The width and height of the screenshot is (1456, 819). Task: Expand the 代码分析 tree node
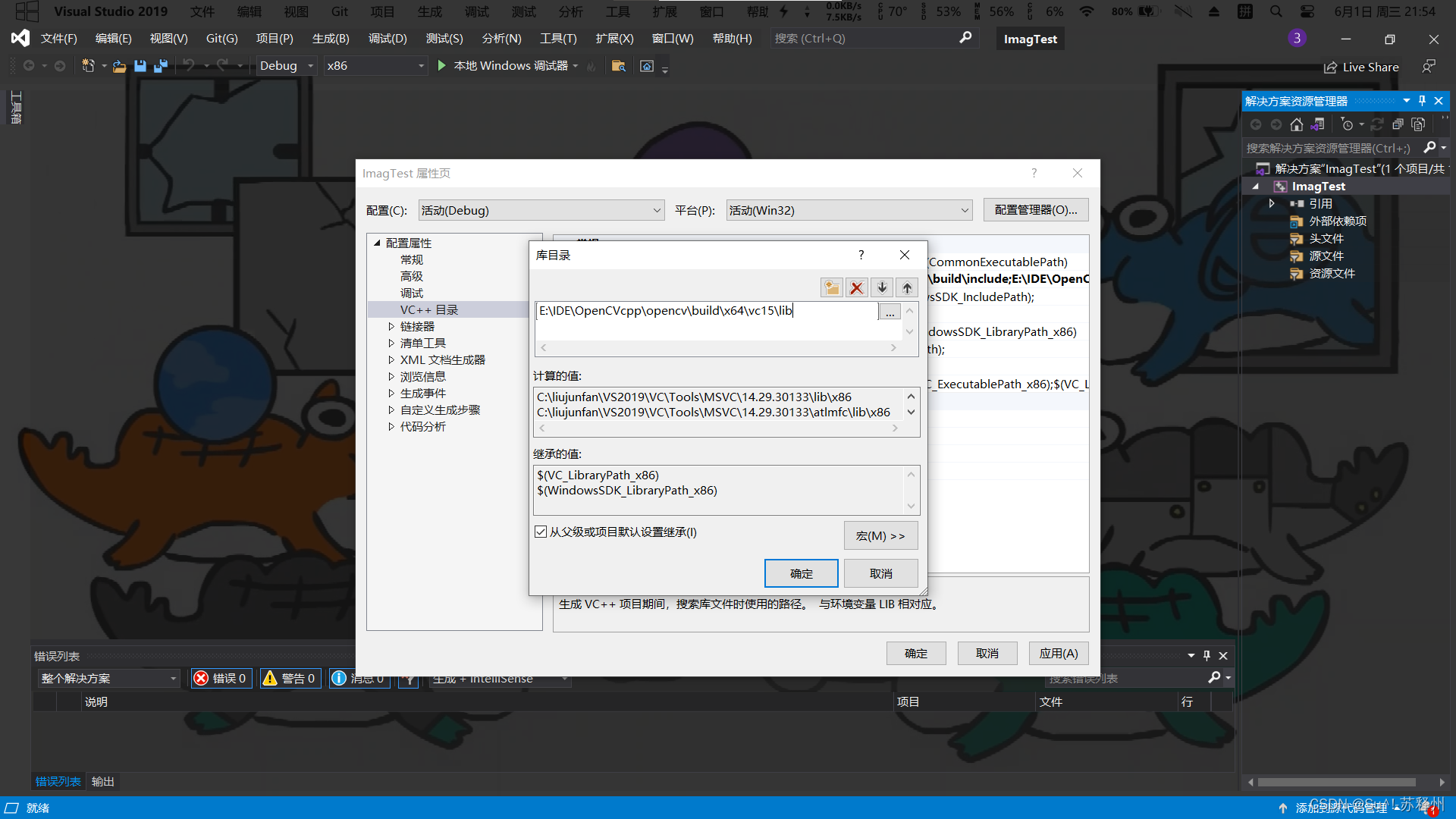coord(391,426)
